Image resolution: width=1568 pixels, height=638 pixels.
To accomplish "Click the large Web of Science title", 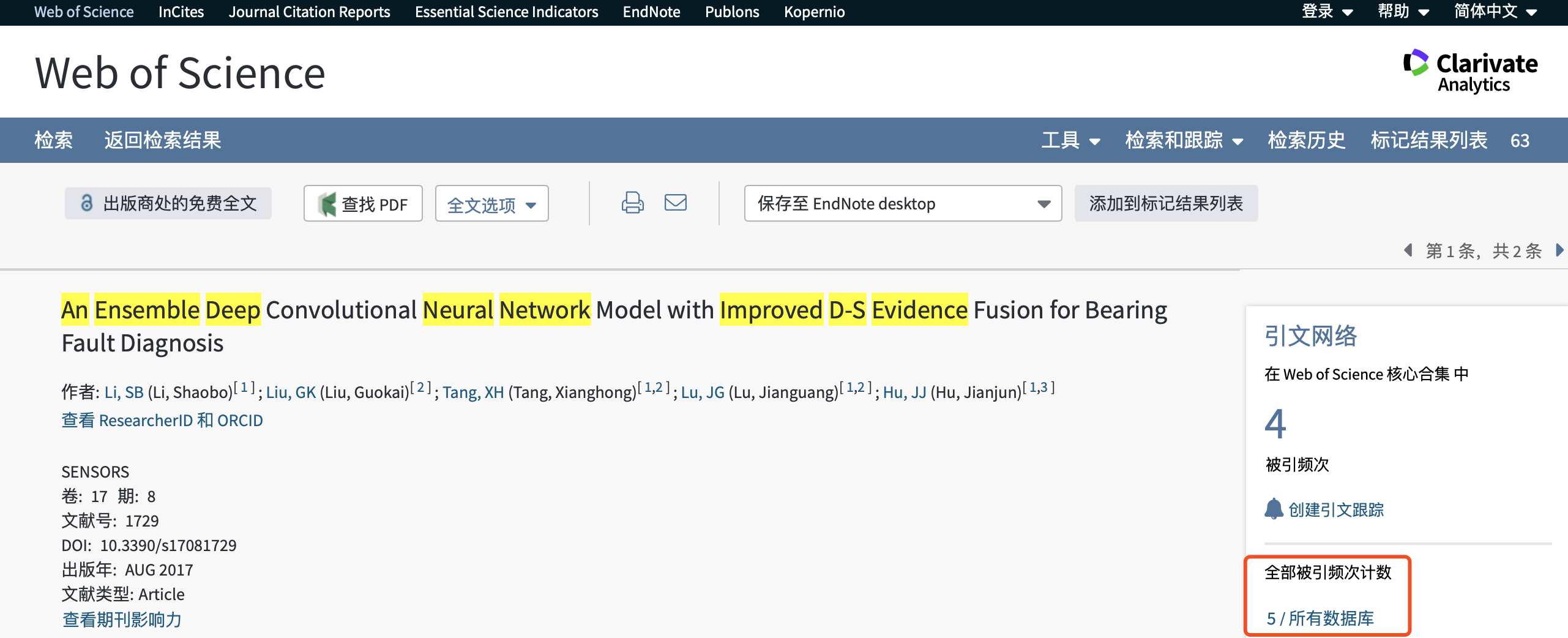I will click(x=180, y=73).
